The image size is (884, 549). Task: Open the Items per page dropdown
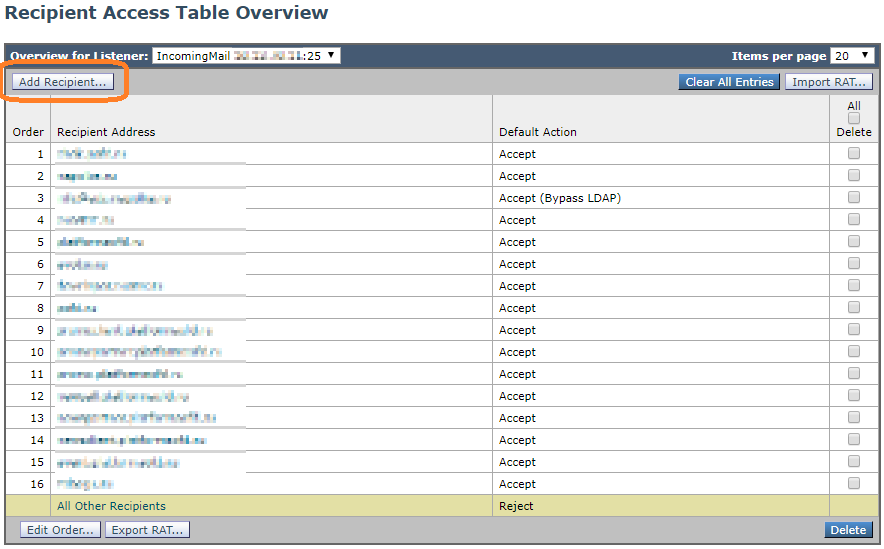click(852, 56)
